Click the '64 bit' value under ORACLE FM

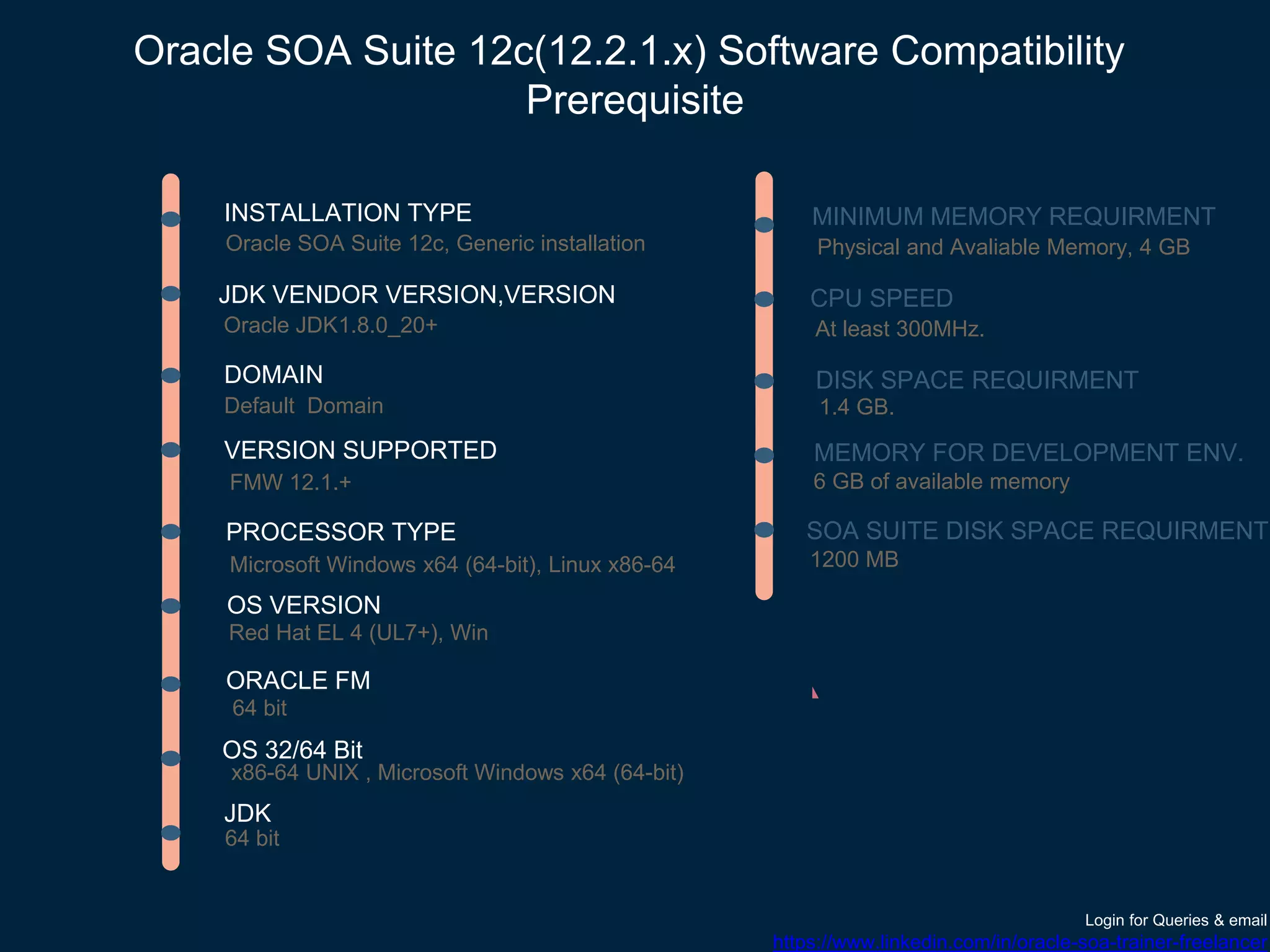(x=259, y=708)
